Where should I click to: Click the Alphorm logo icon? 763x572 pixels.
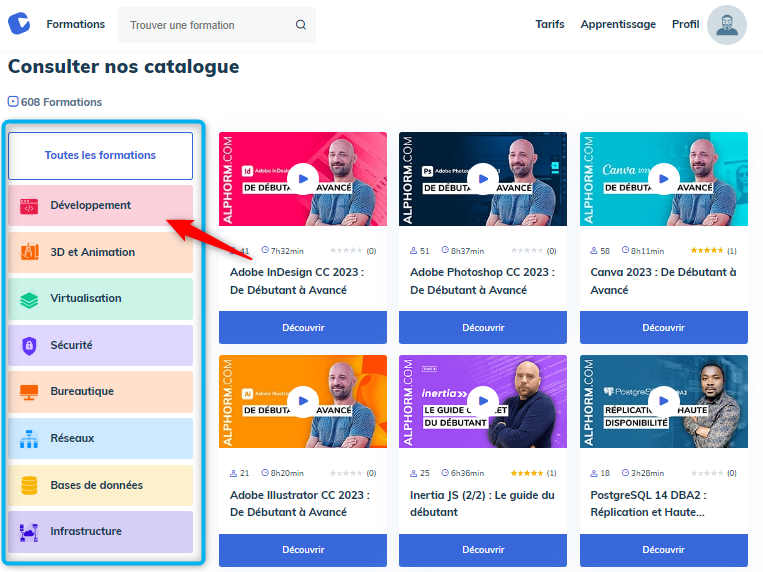(x=19, y=24)
